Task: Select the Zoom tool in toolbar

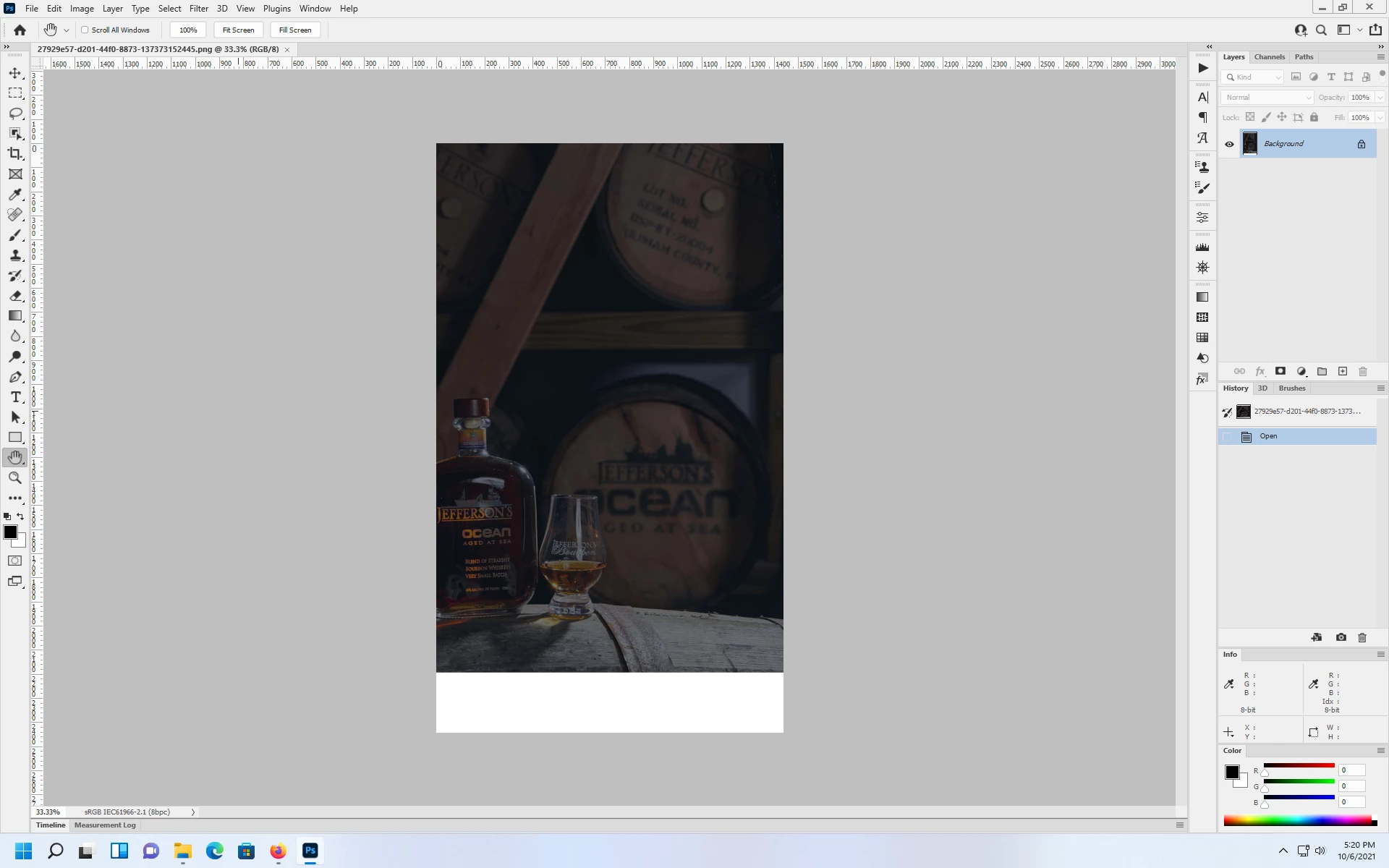Action: 15,477
